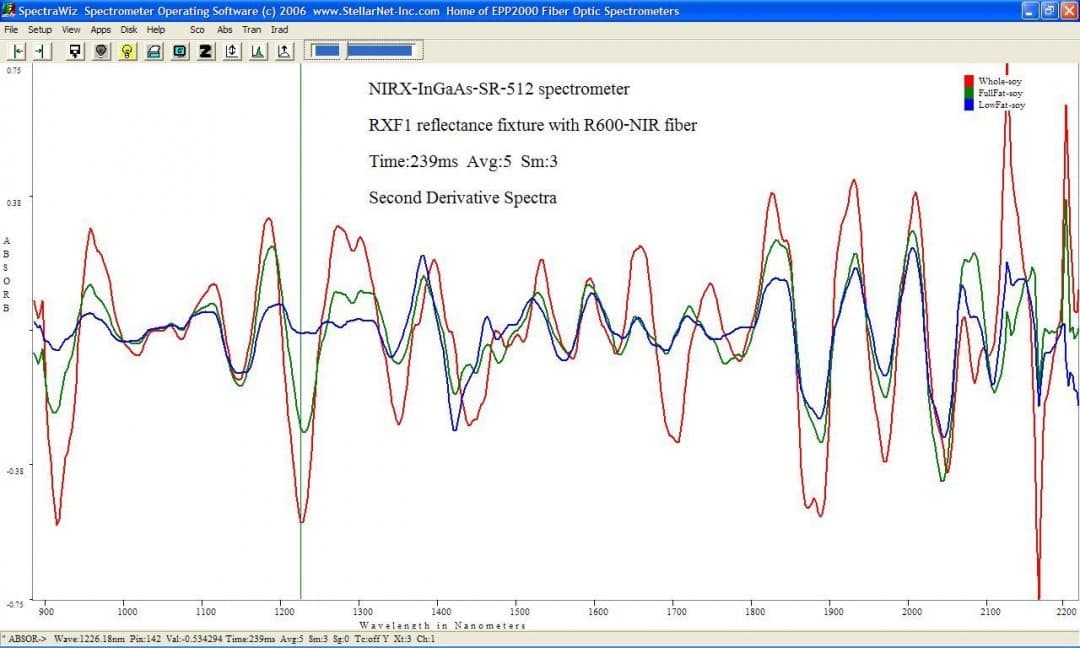Click the red Whole-soy legend swatch

click(968, 81)
